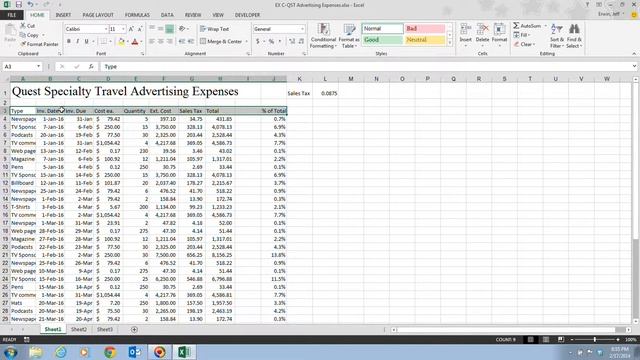Click Increase Decimal icon
The width and height of the screenshot is (640, 360).
pyautogui.click(x=292, y=41)
